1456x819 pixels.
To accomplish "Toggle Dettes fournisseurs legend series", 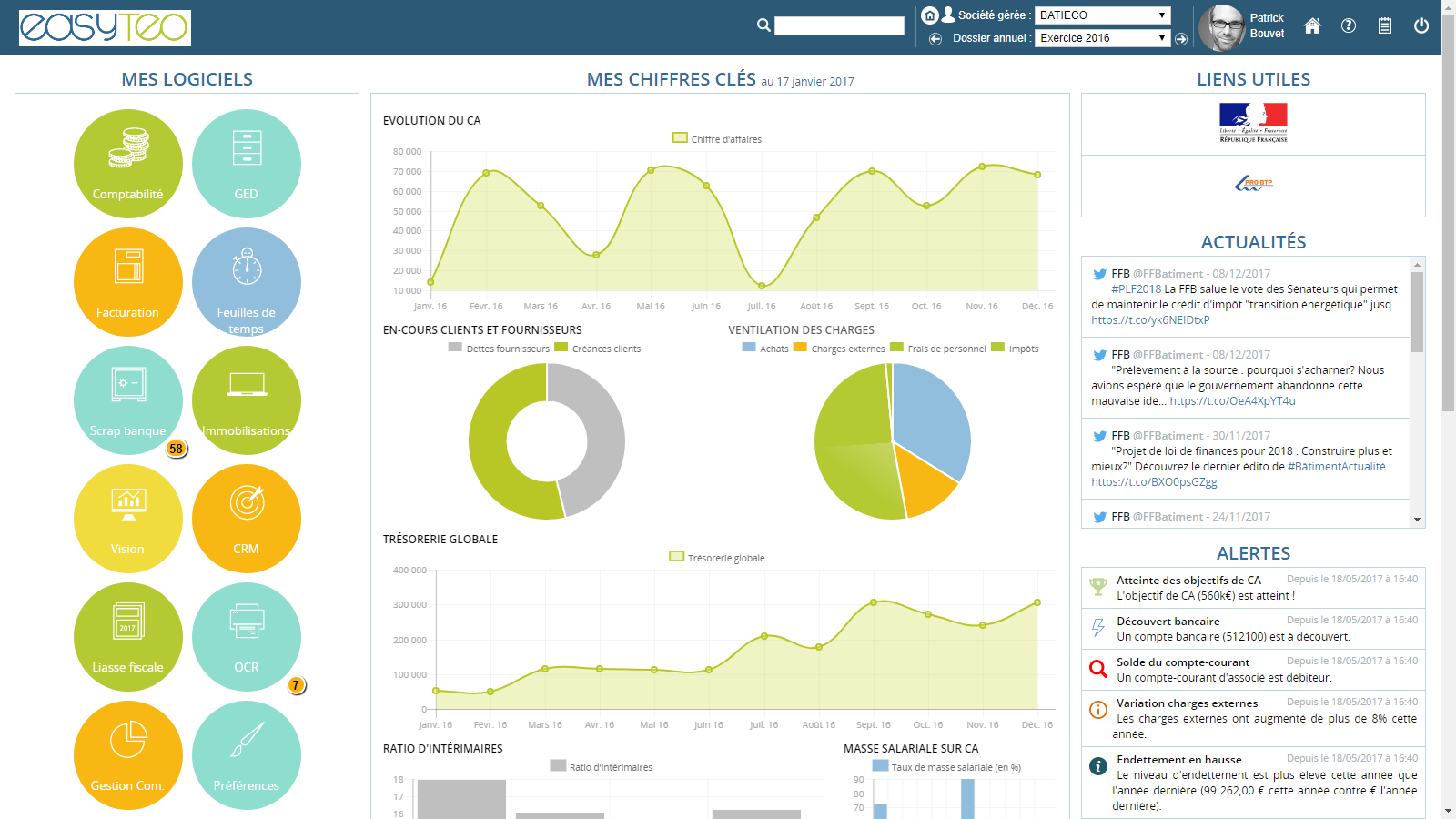I will pyautogui.click(x=500, y=349).
